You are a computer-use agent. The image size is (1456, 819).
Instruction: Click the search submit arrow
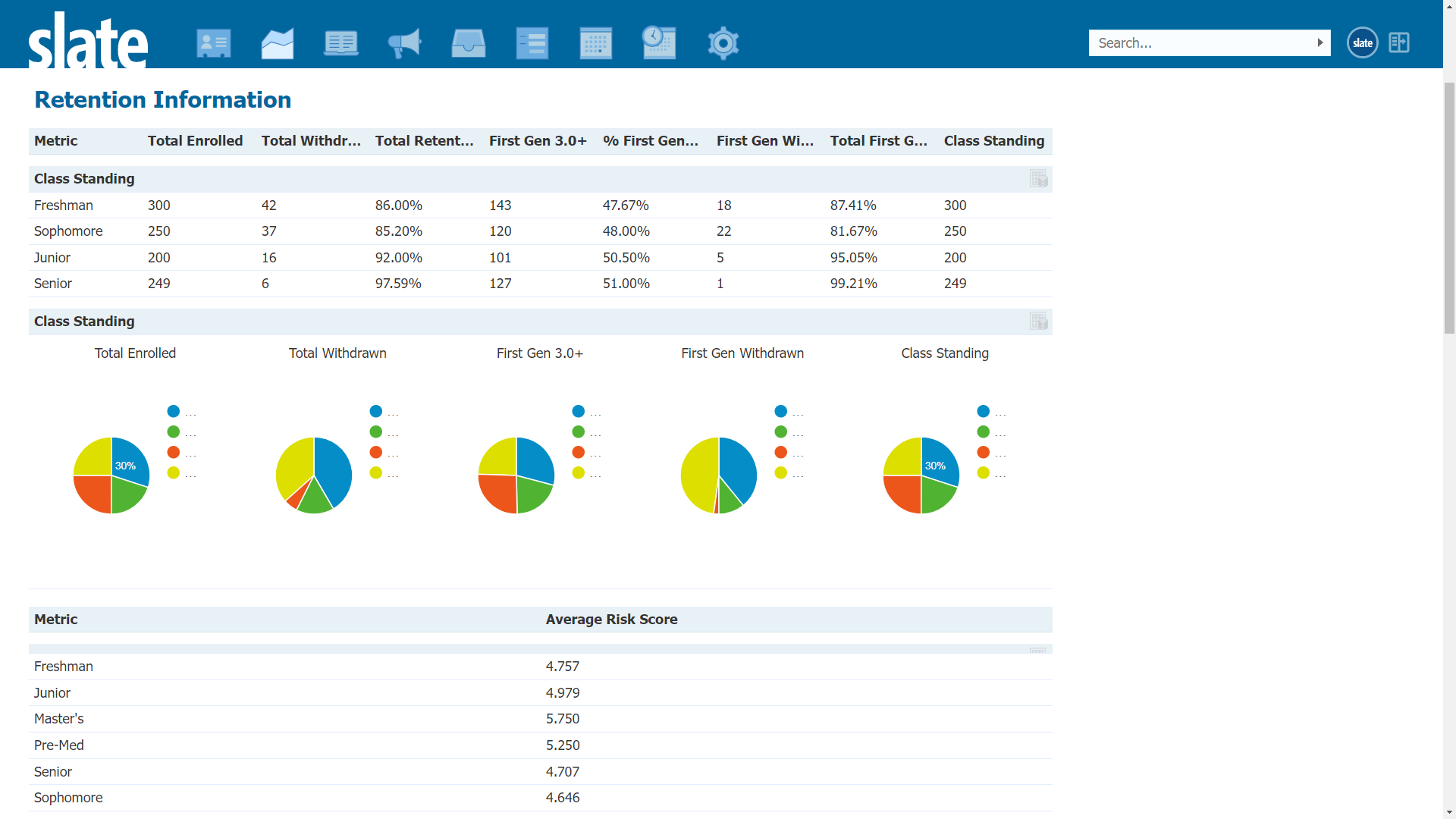[1320, 42]
